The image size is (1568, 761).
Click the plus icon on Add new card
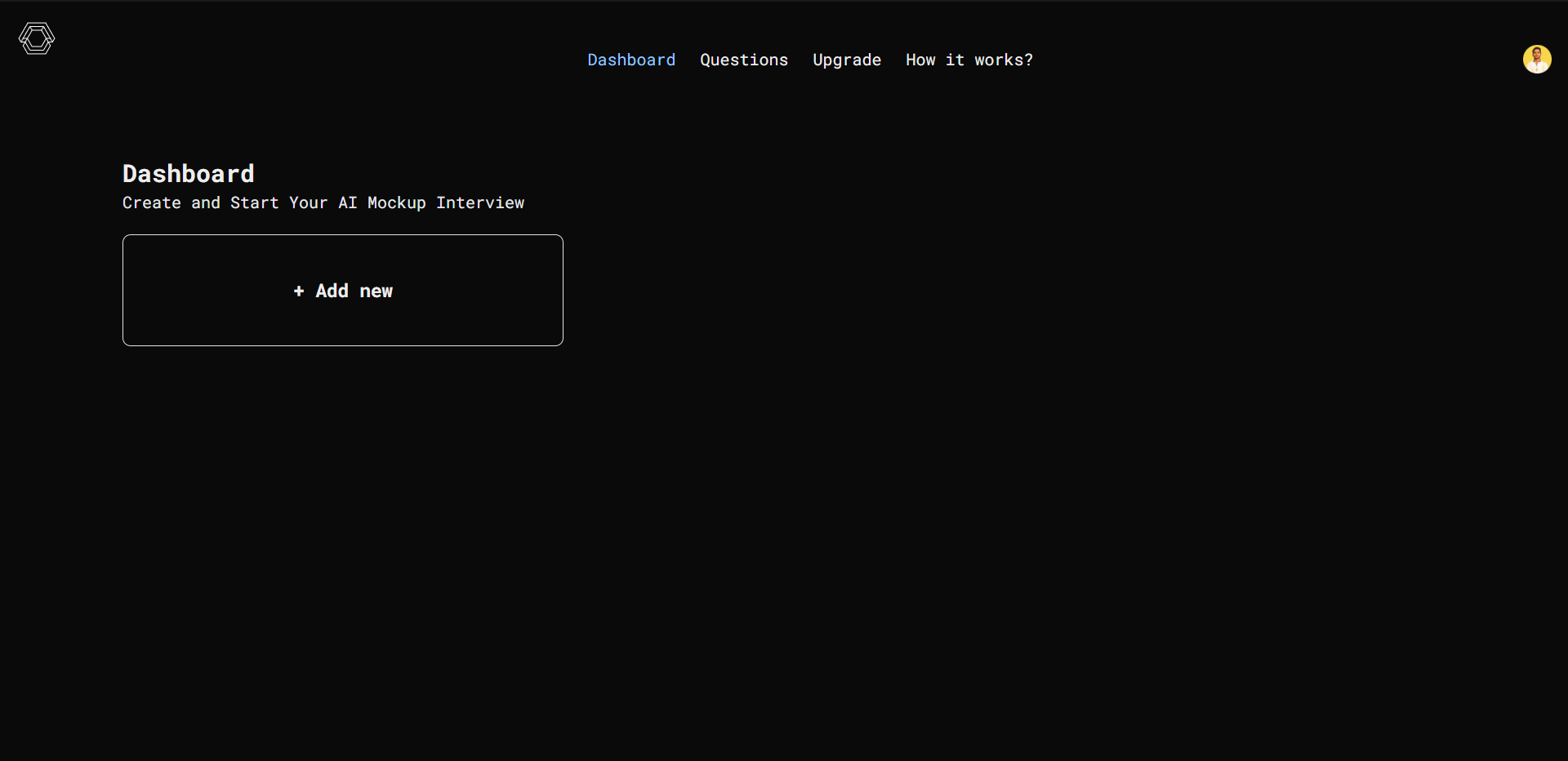[x=299, y=291]
